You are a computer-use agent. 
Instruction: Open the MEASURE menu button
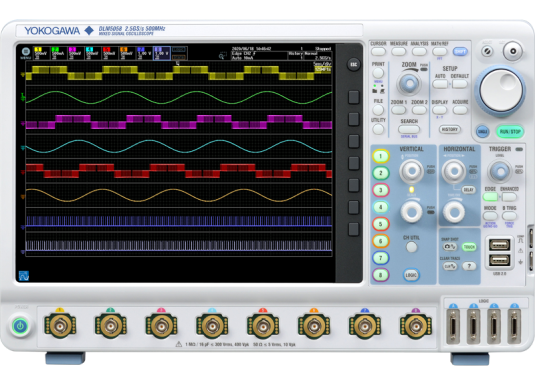tap(399, 52)
